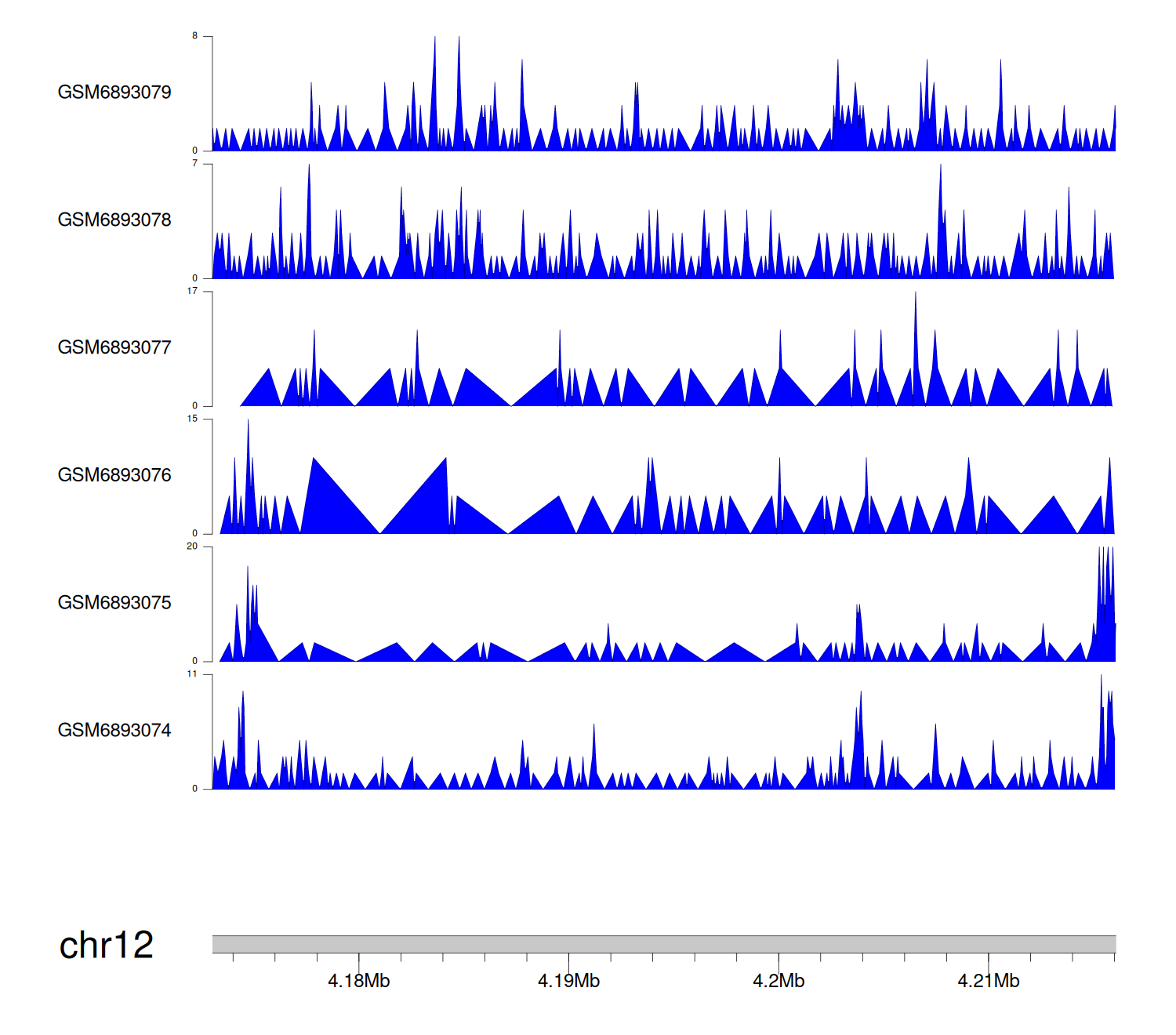The width and height of the screenshot is (1176, 1035).
Task: Click the GSM6893077 sample label
Action: 114,347
